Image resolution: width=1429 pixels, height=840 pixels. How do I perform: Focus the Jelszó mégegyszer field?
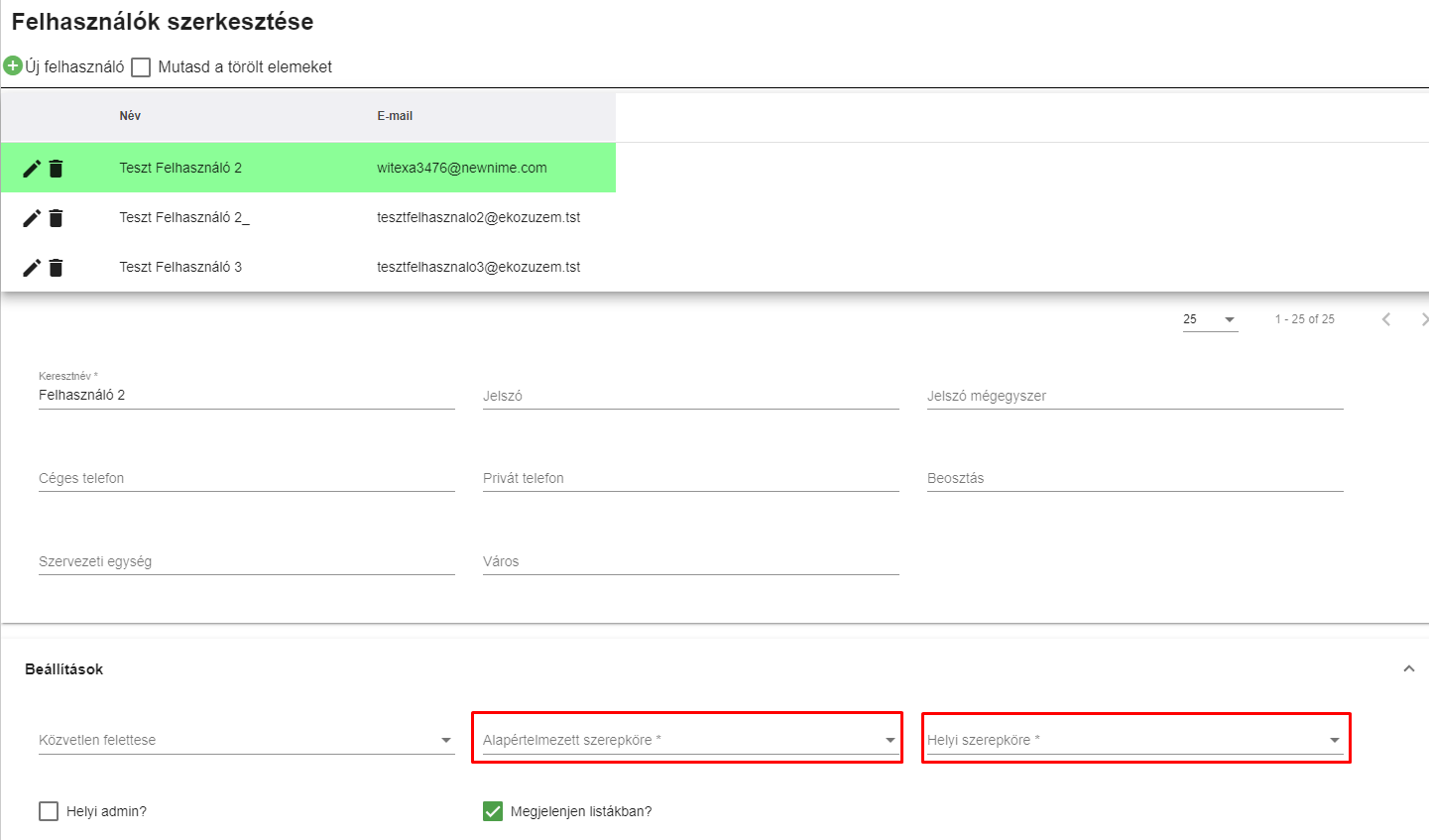pyautogui.click(x=1135, y=396)
